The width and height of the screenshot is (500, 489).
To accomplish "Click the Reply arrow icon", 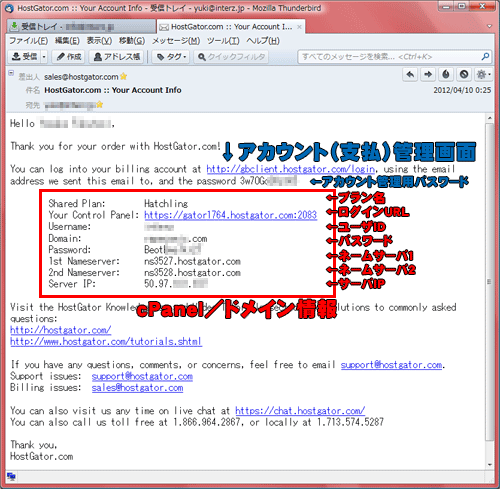I will coord(410,74).
